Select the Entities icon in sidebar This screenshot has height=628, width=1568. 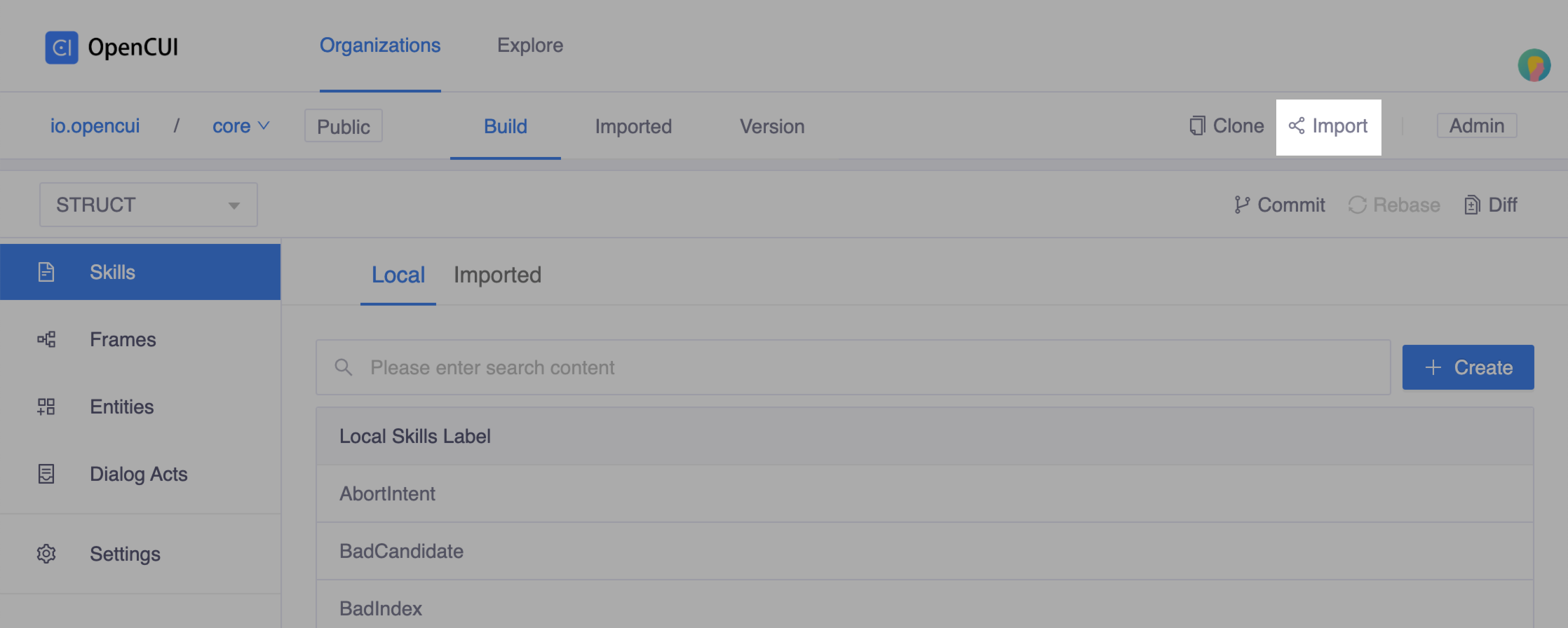pos(46,406)
